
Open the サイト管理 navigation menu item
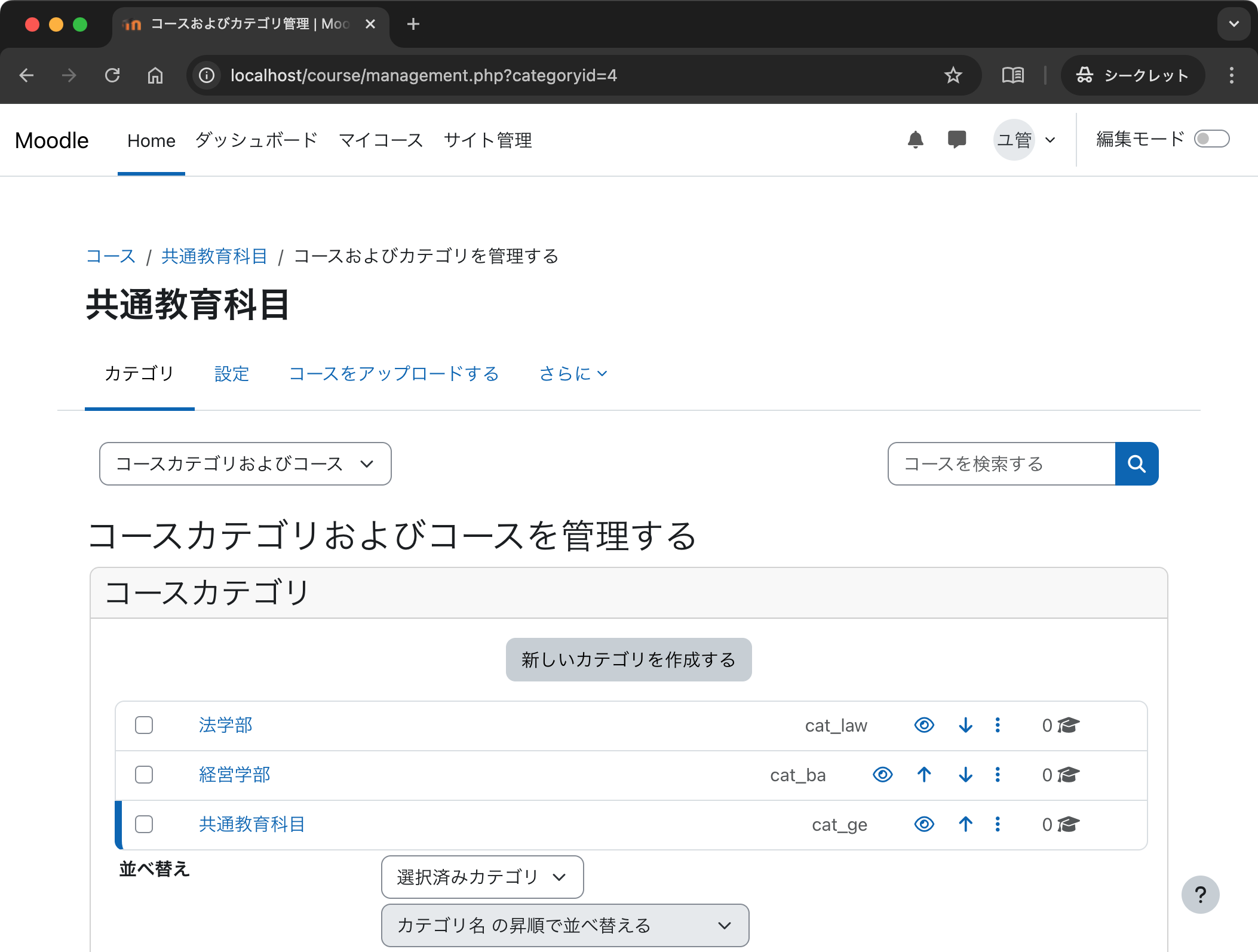click(487, 140)
